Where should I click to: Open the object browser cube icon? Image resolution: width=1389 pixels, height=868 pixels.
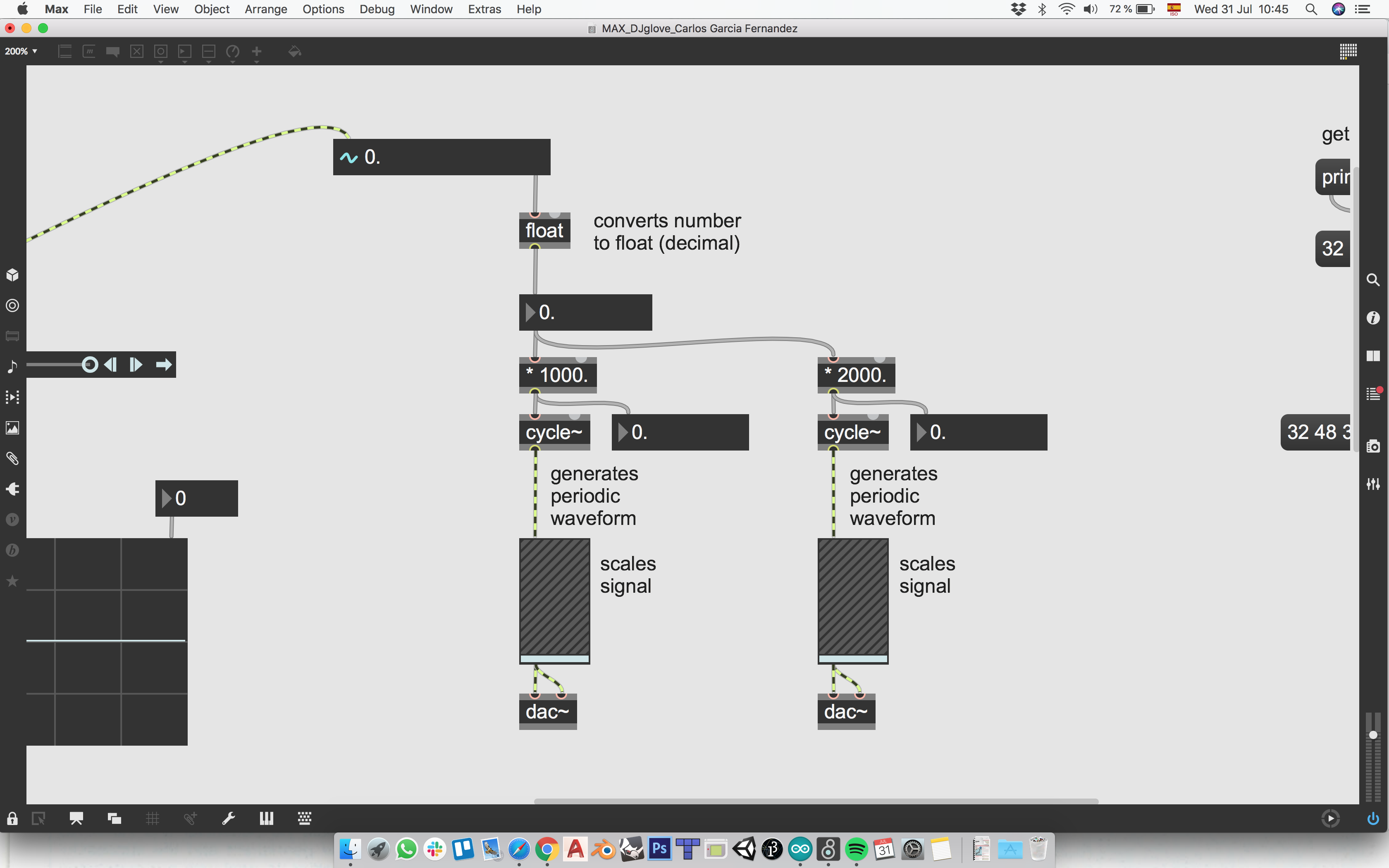[12, 275]
